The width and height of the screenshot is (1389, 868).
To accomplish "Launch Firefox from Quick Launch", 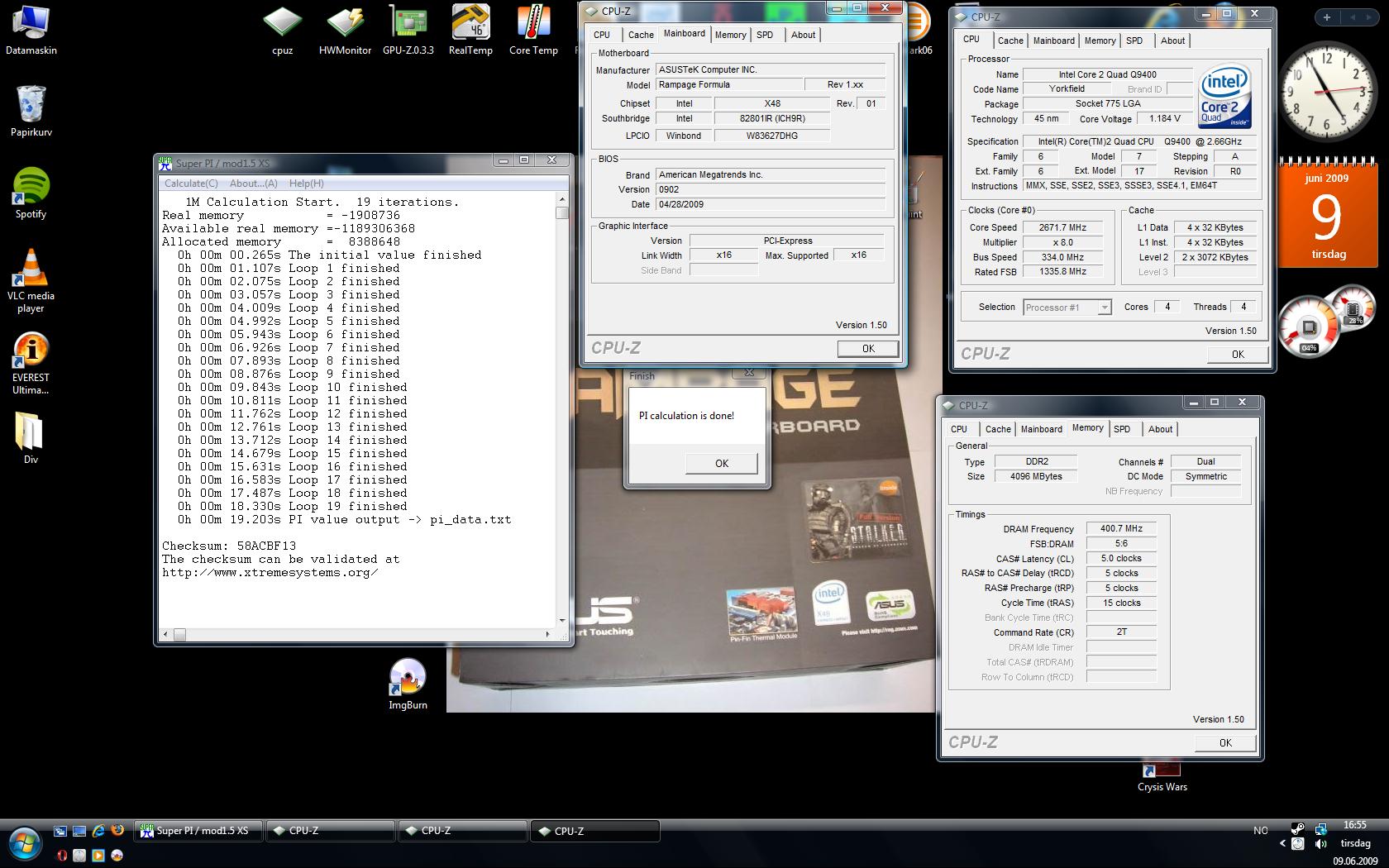I will click(x=117, y=831).
